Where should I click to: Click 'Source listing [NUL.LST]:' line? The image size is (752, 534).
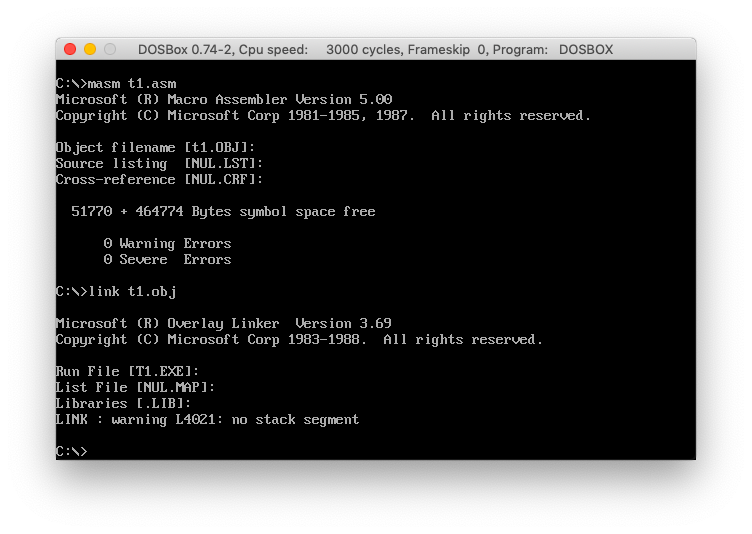click(x=159, y=164)
